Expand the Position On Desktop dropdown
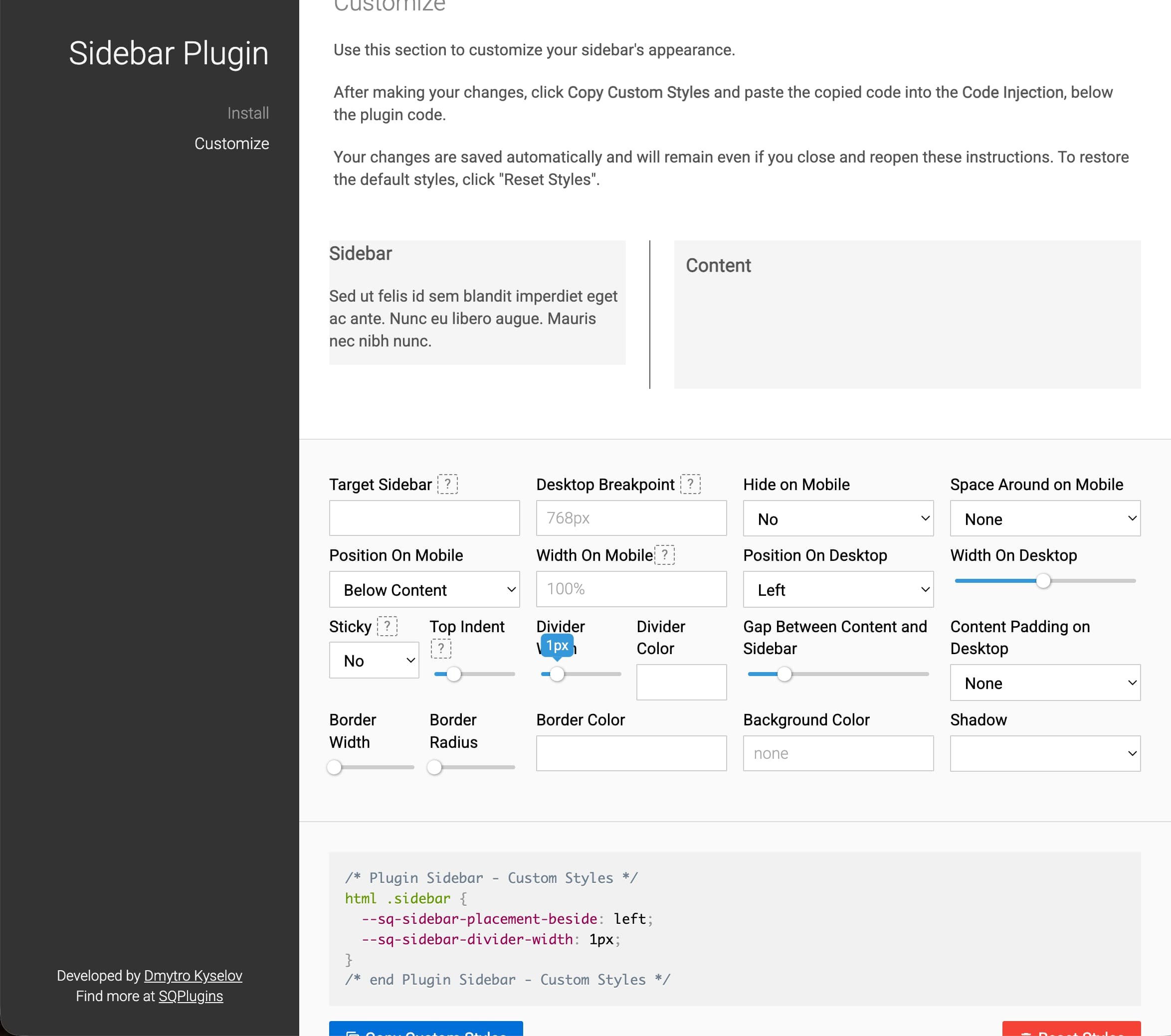Viewport: 1171px width, 1036px height. (x=838, y=589)
